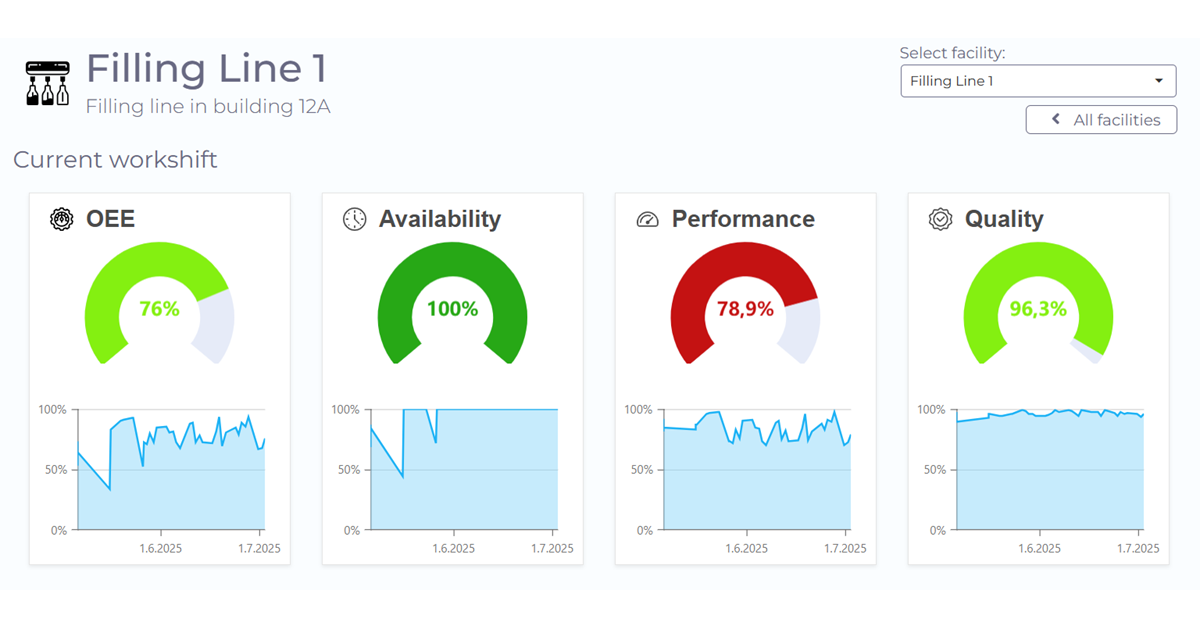Click the red Performance 78,9% gauge

tap(745, 309)
